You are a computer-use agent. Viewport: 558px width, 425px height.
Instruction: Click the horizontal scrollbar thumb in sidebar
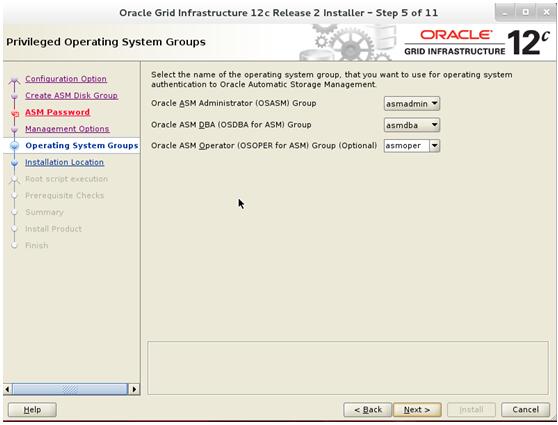click(70, 389)
